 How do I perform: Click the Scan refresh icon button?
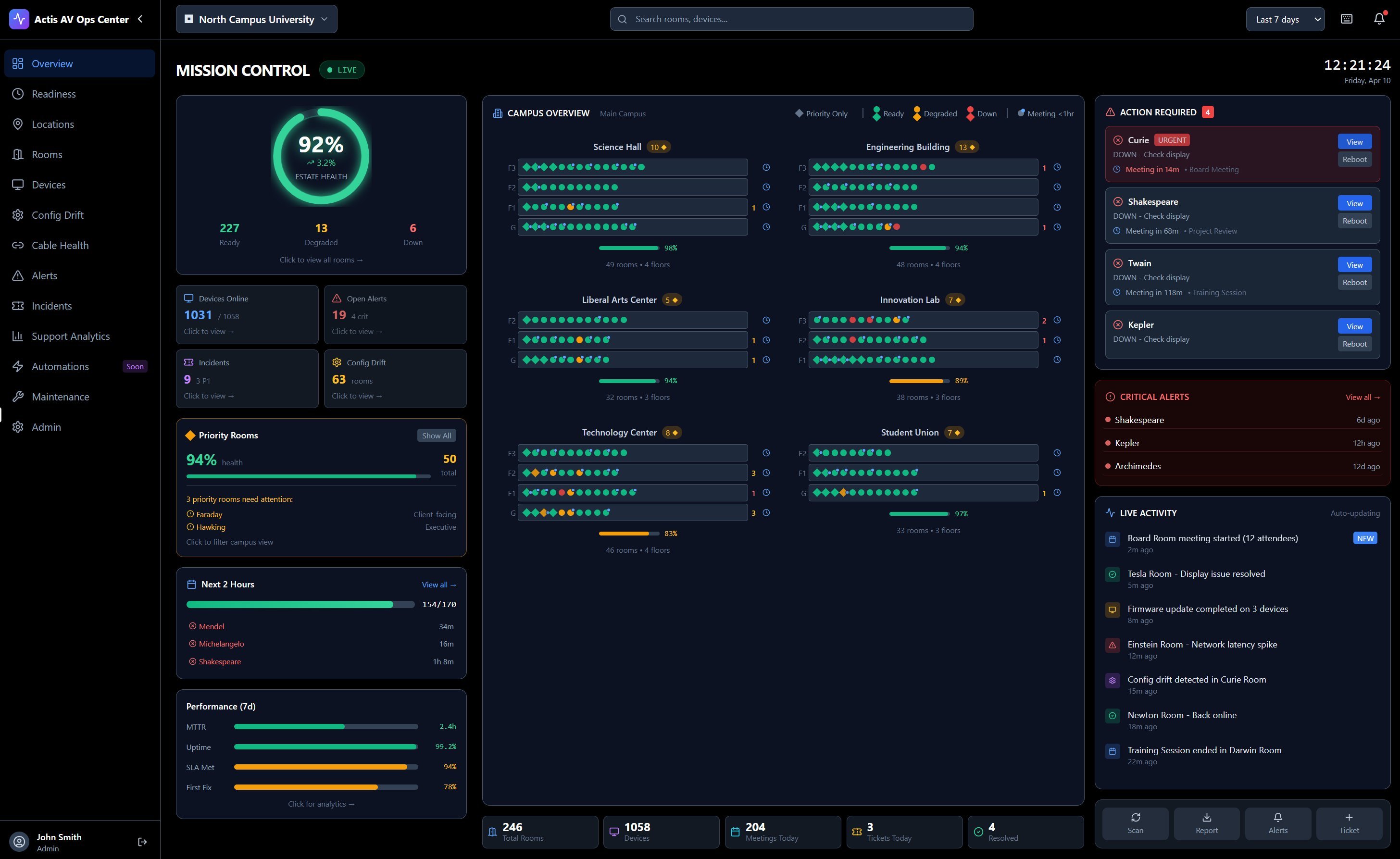click(1135, 823)
